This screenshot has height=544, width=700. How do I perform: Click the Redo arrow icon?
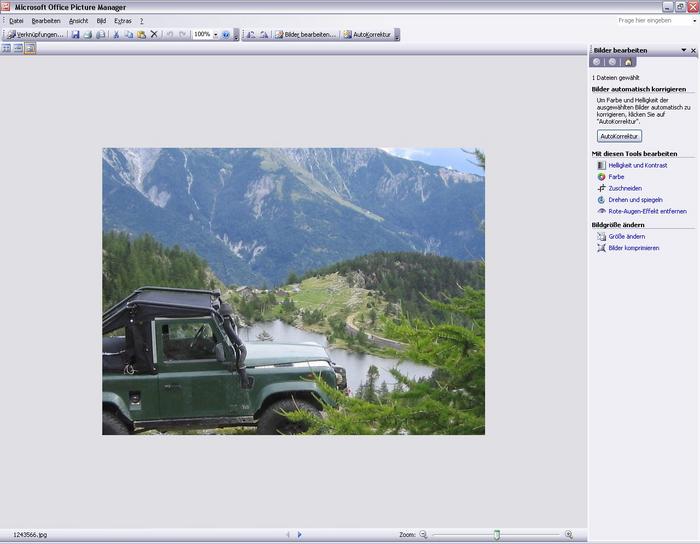click(x=182, y=34)
